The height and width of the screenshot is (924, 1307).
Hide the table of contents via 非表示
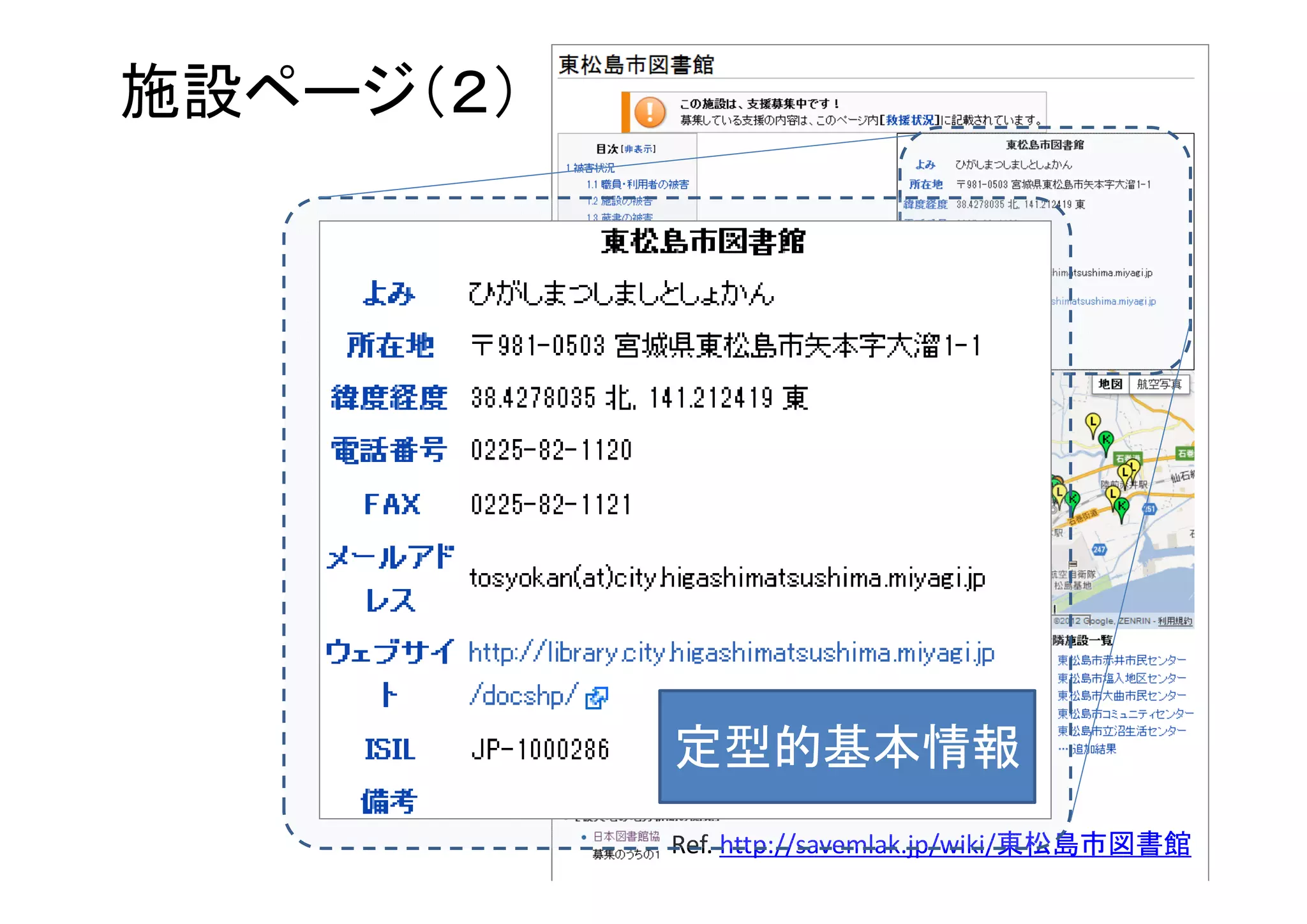[639, 149]
